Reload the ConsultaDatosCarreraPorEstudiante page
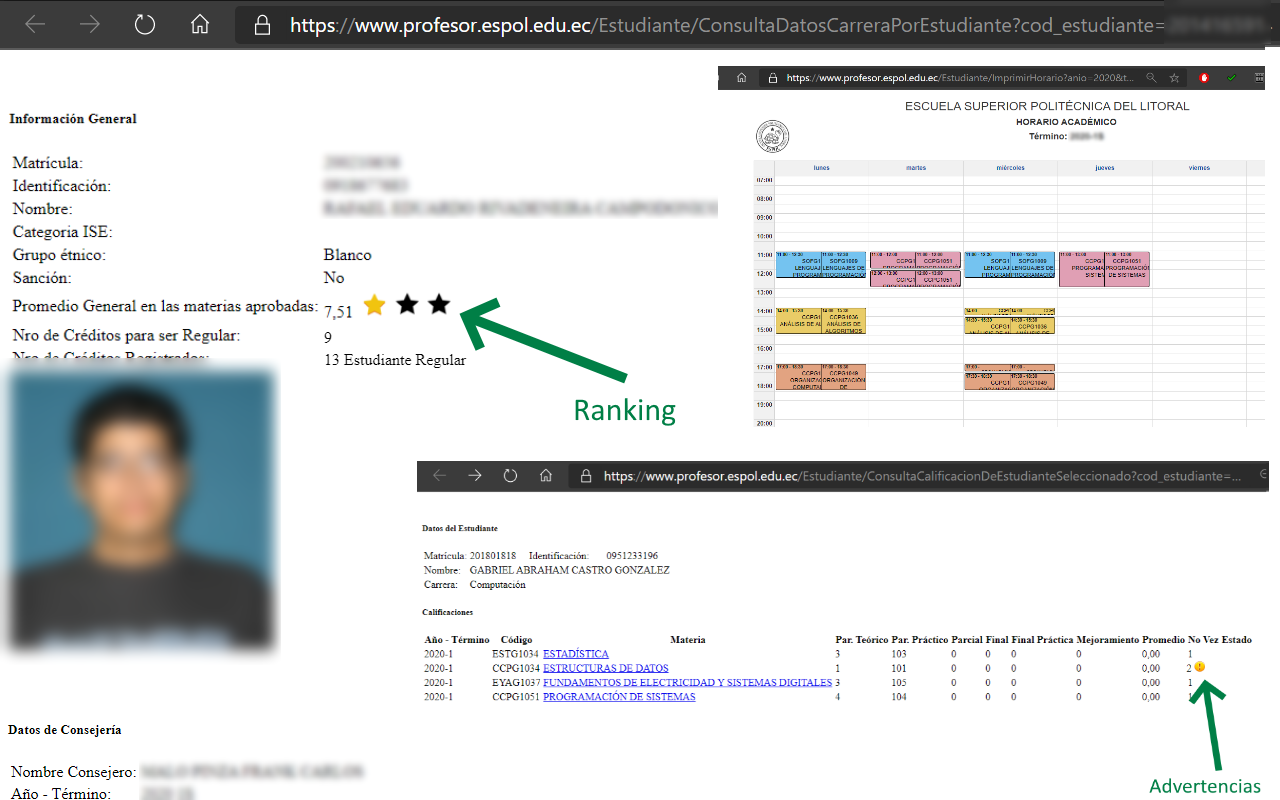1280x800 pixels. (145, 24)
